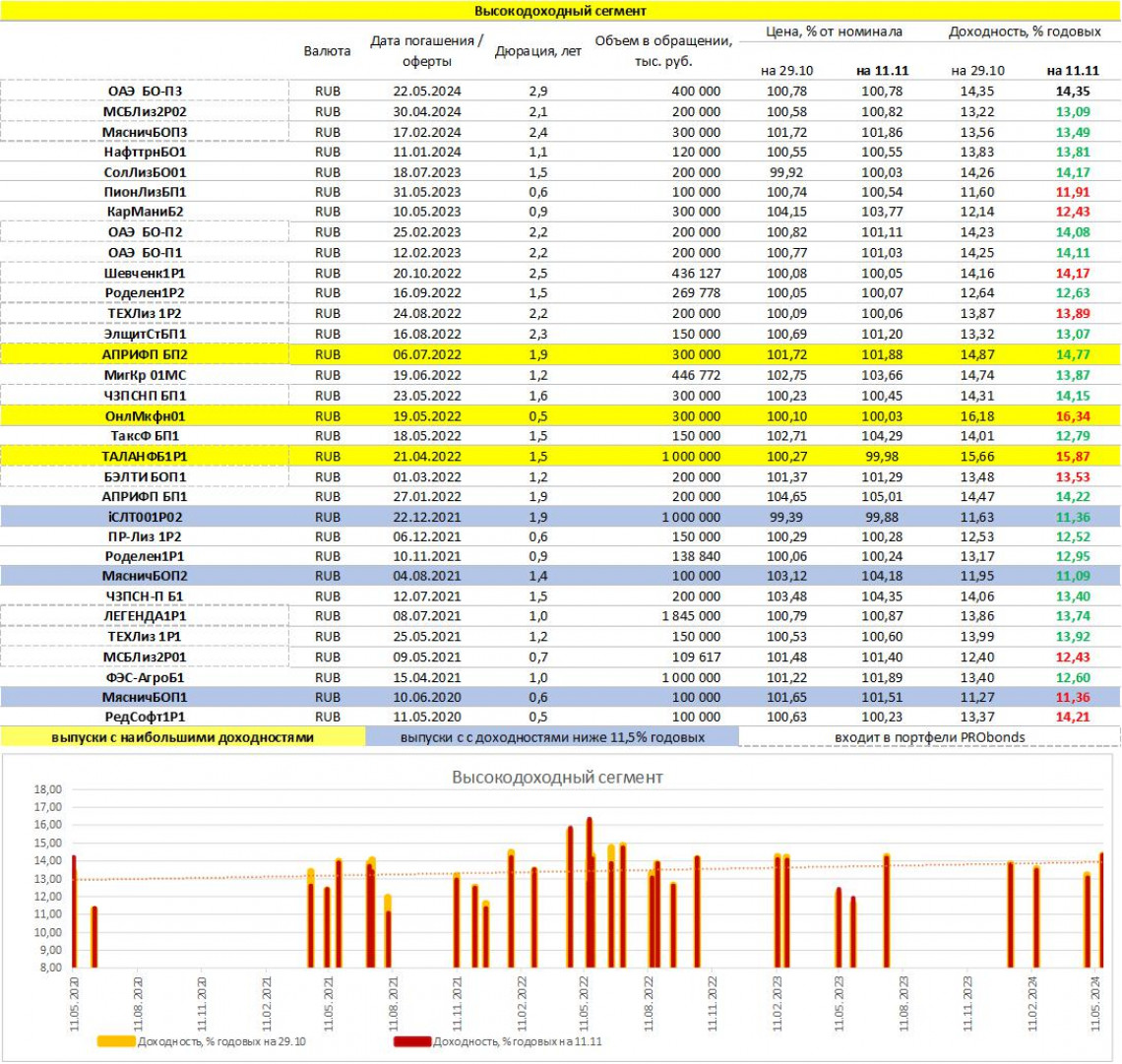Viewport: 1122px width, 1064px height.
Task: Click the chart title 'Высокодоходный сегмент'
Action: (x=557, y=778)
